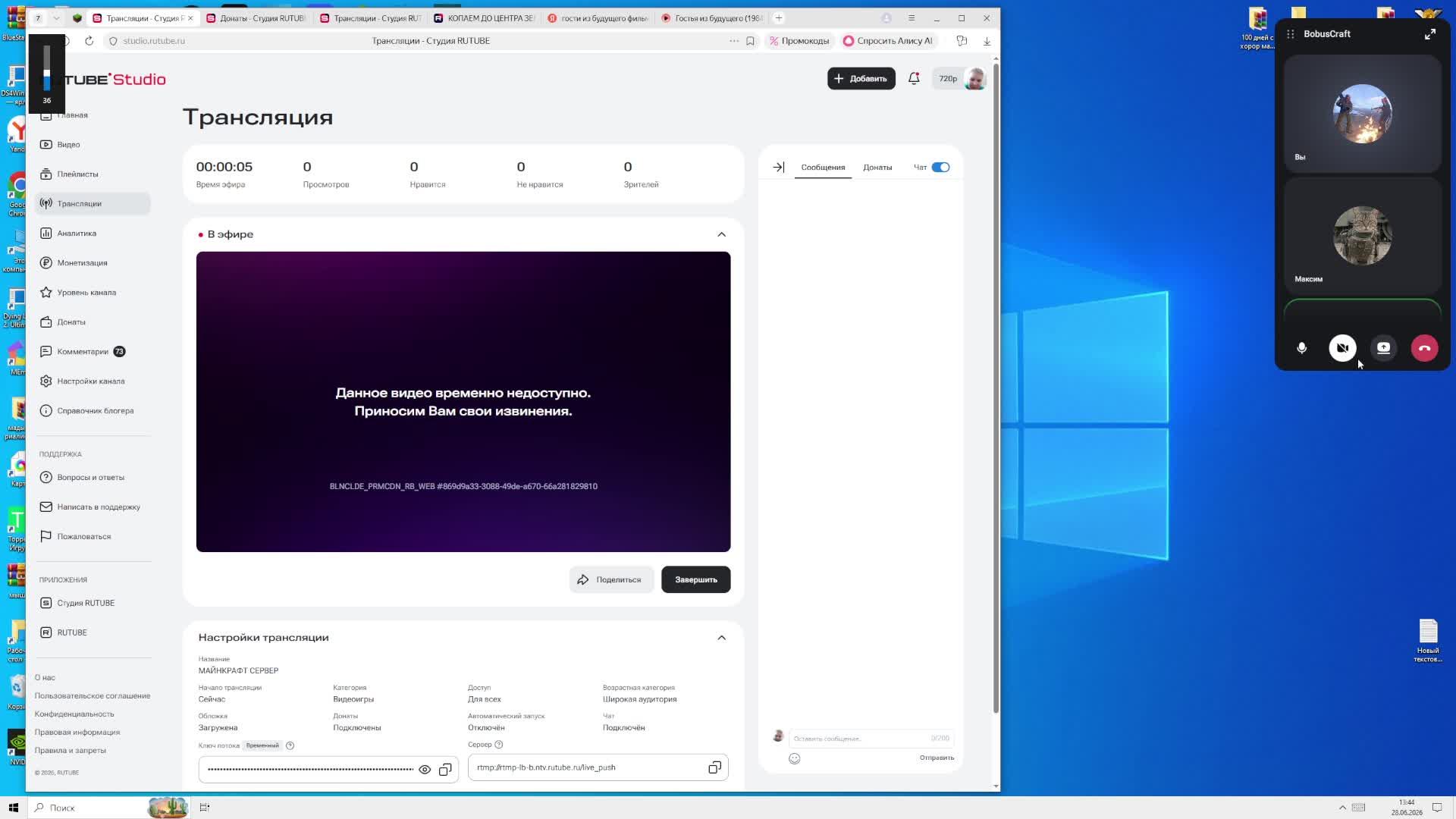Click the stream key help question icon
This screenshot has width=1456, height=819.
click(290, 746)
